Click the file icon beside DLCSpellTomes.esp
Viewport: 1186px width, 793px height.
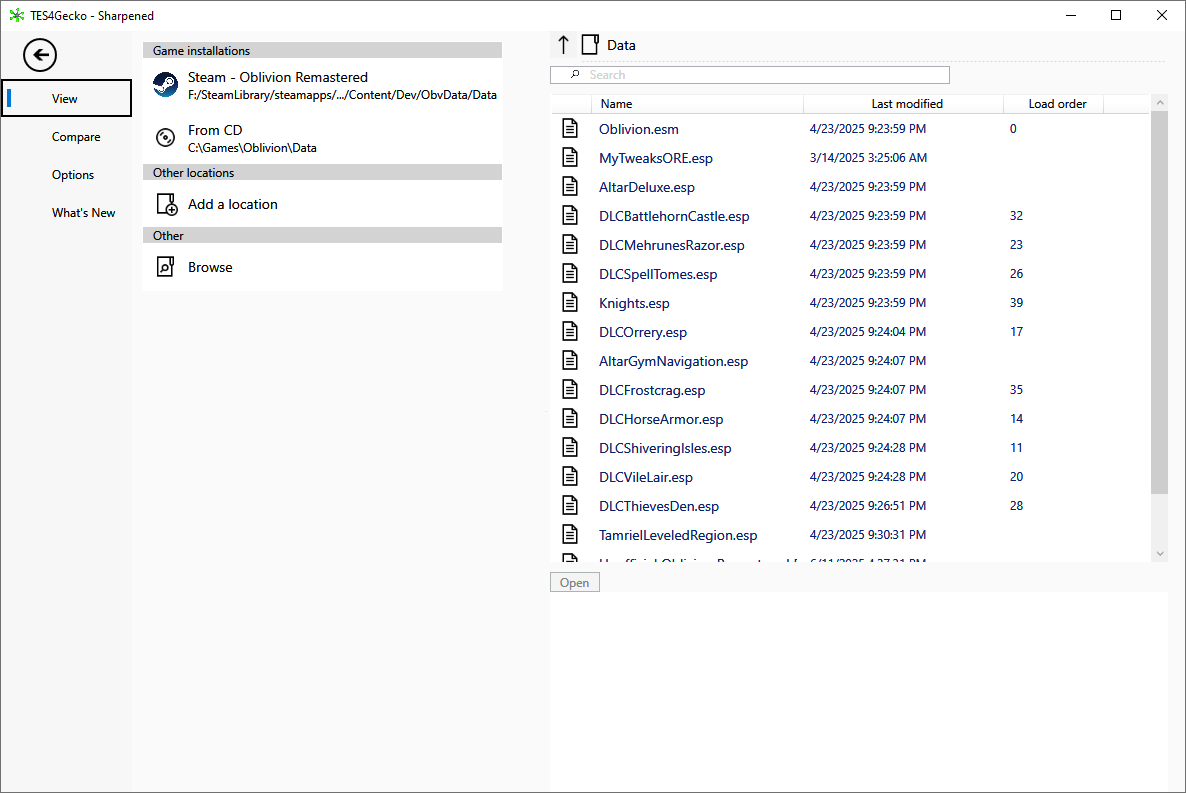pyautogui.click(x=570, y=273)
